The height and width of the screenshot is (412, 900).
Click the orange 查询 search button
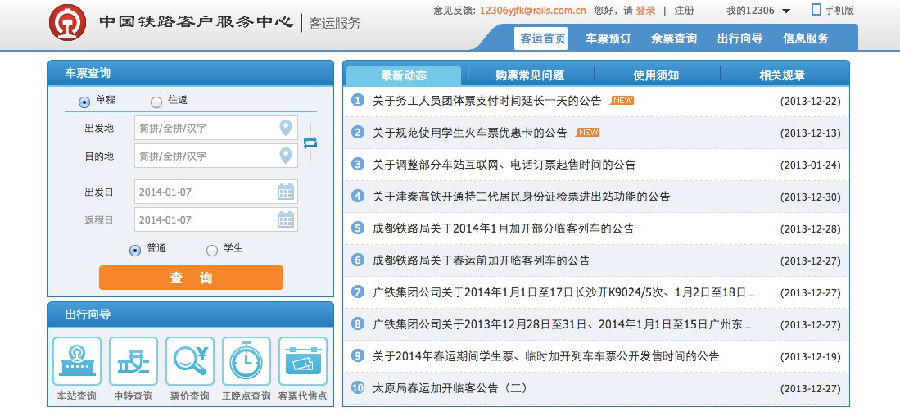pyautogui.click(x=191, y=278)
